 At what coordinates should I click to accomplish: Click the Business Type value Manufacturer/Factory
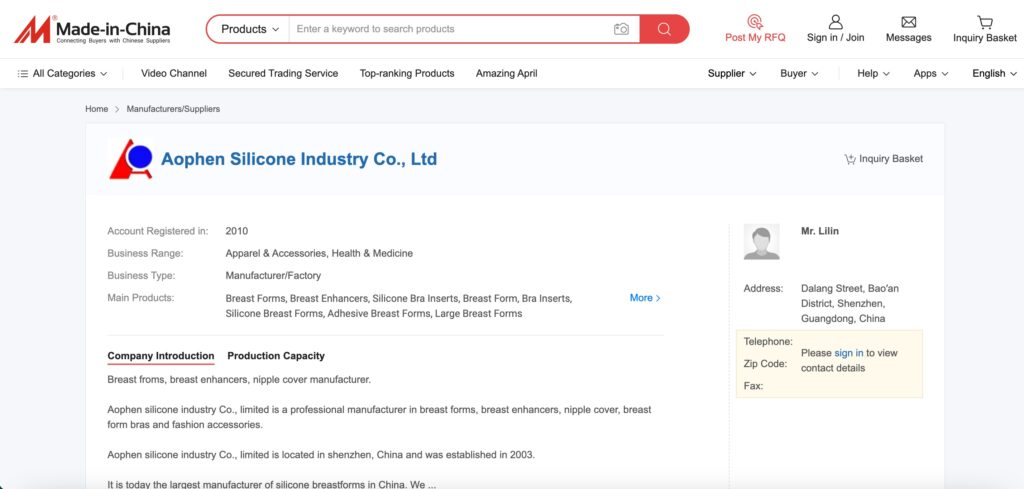click(x=273, y=276)
